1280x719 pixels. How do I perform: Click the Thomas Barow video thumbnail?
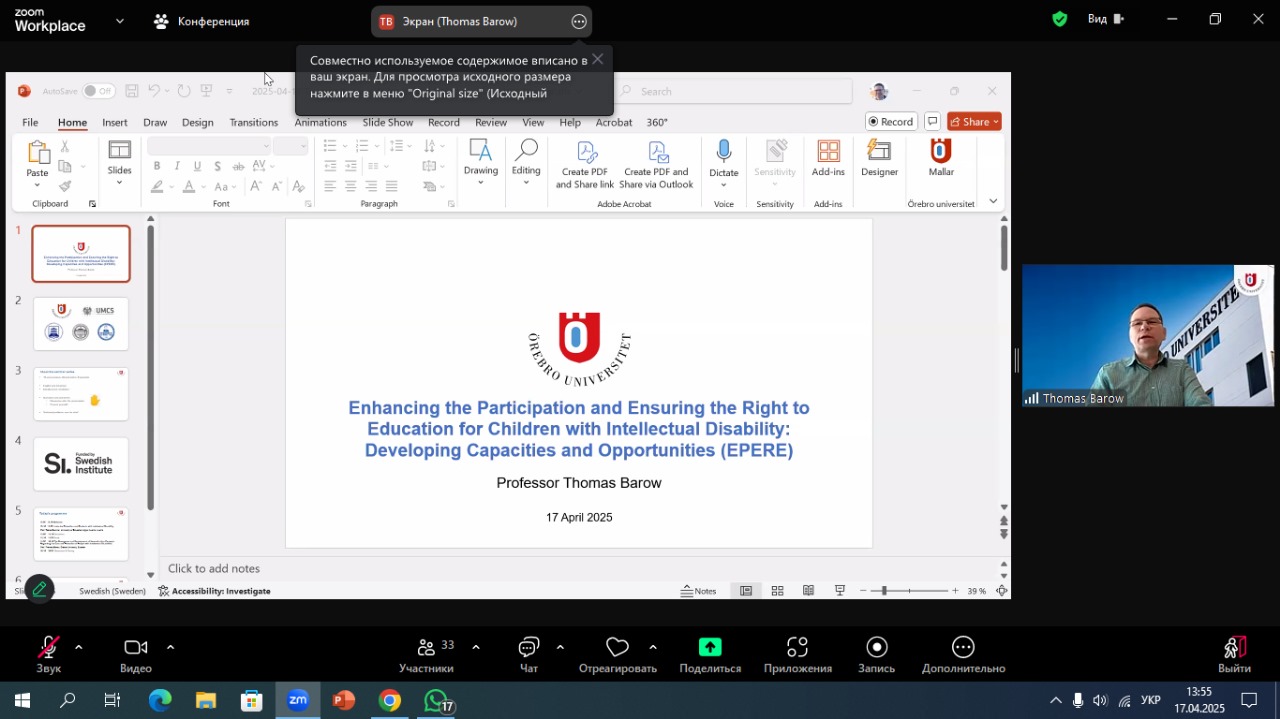coord(1147,335)
